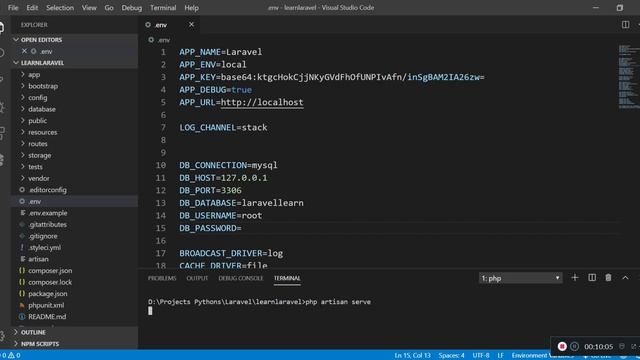Kill terminal with trash icon
Viewport: 640px width, 360px height.
pyautogui.click(x=608, y=278)
